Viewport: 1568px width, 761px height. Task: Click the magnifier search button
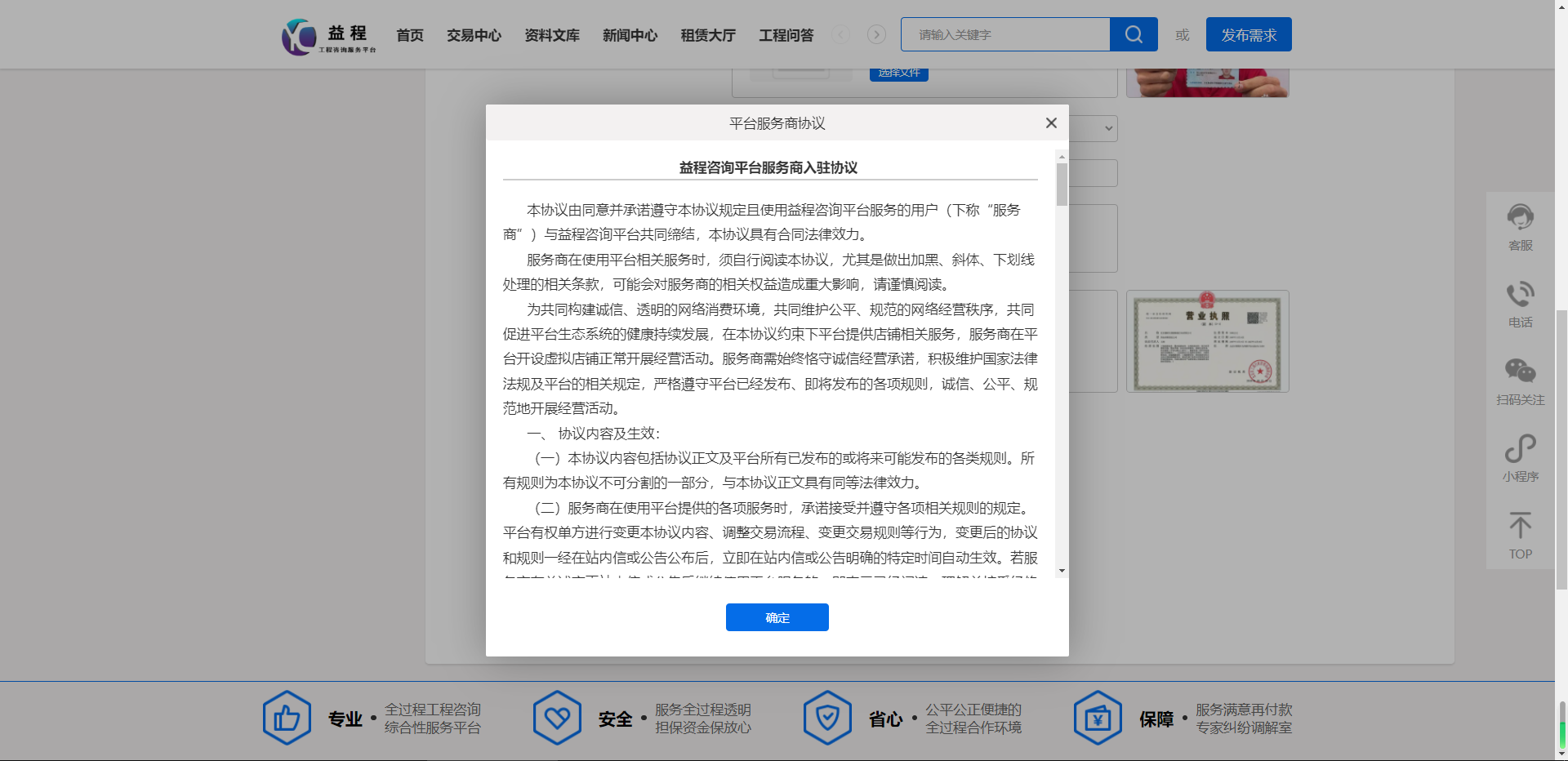[1134, 34]
